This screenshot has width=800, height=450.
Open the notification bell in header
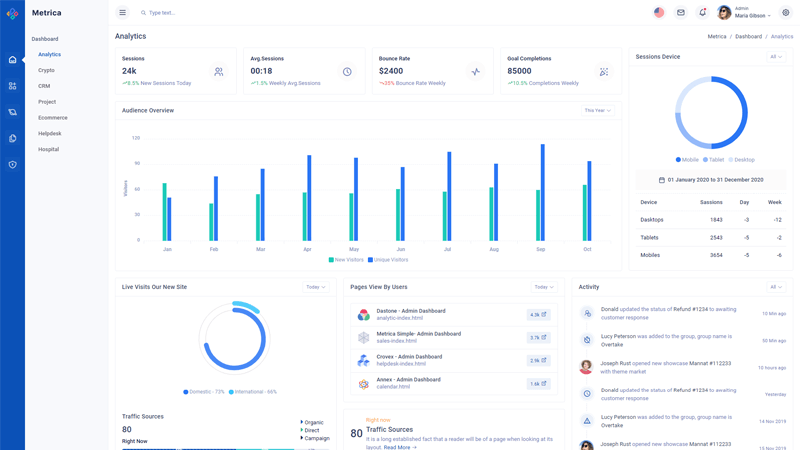coord(702,13)
